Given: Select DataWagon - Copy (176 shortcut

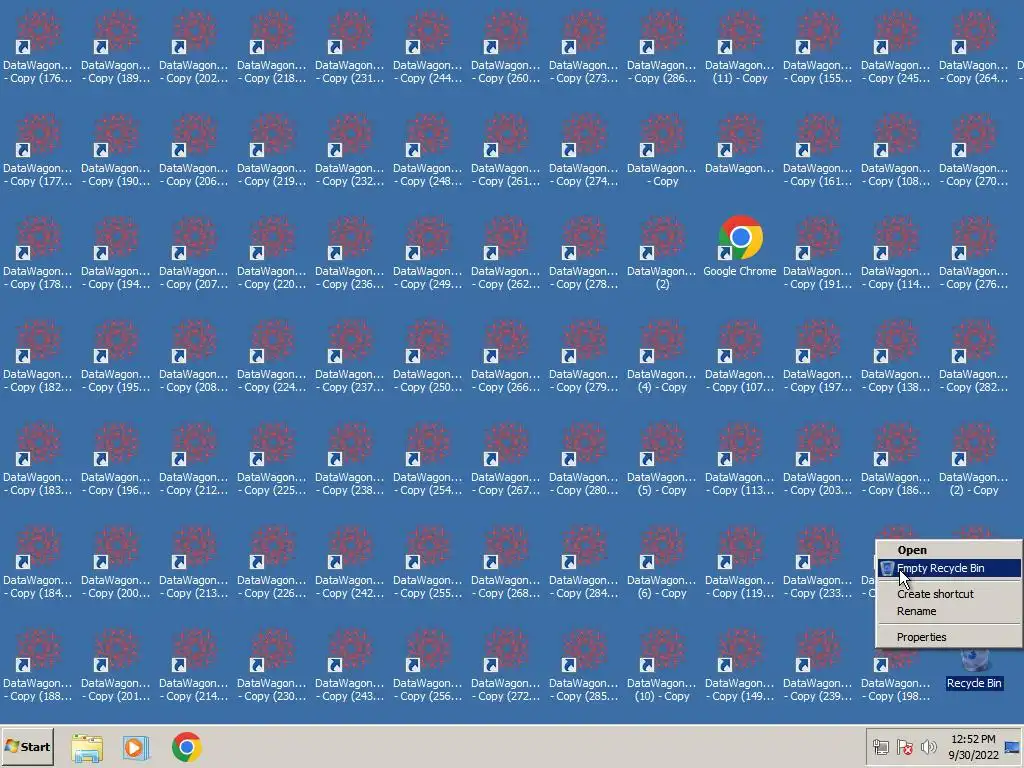Looking at the screenshot, I should pos(38,47).
